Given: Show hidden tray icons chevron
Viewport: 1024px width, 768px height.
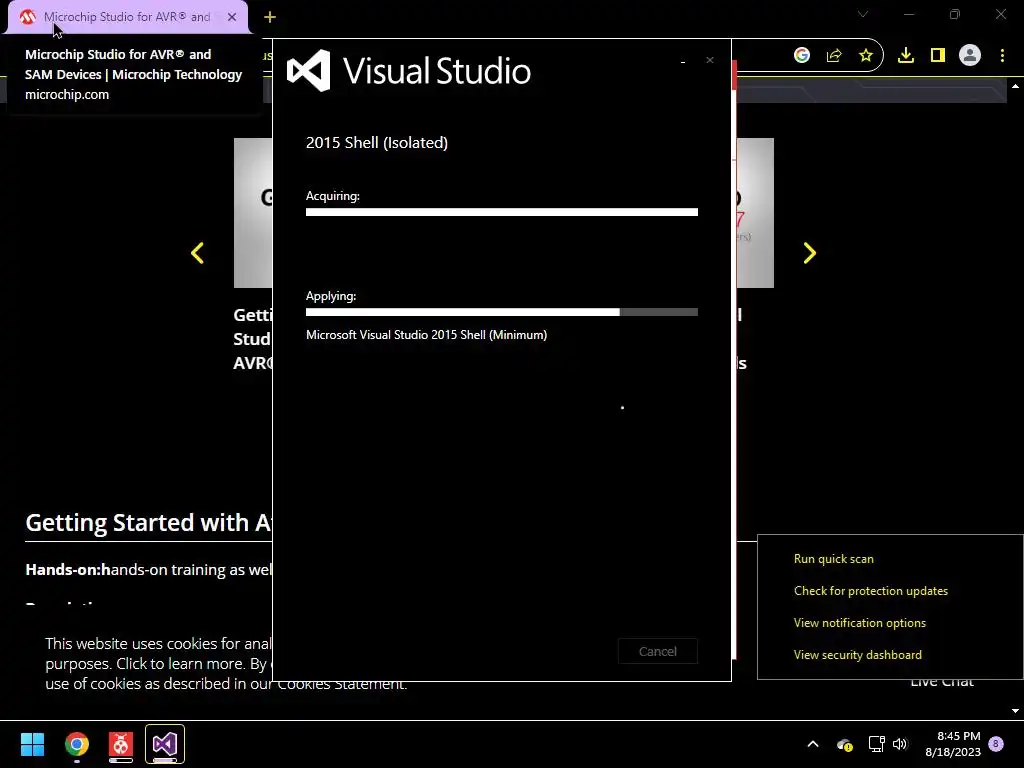Looking at the screenshot, I should (813, 744).
